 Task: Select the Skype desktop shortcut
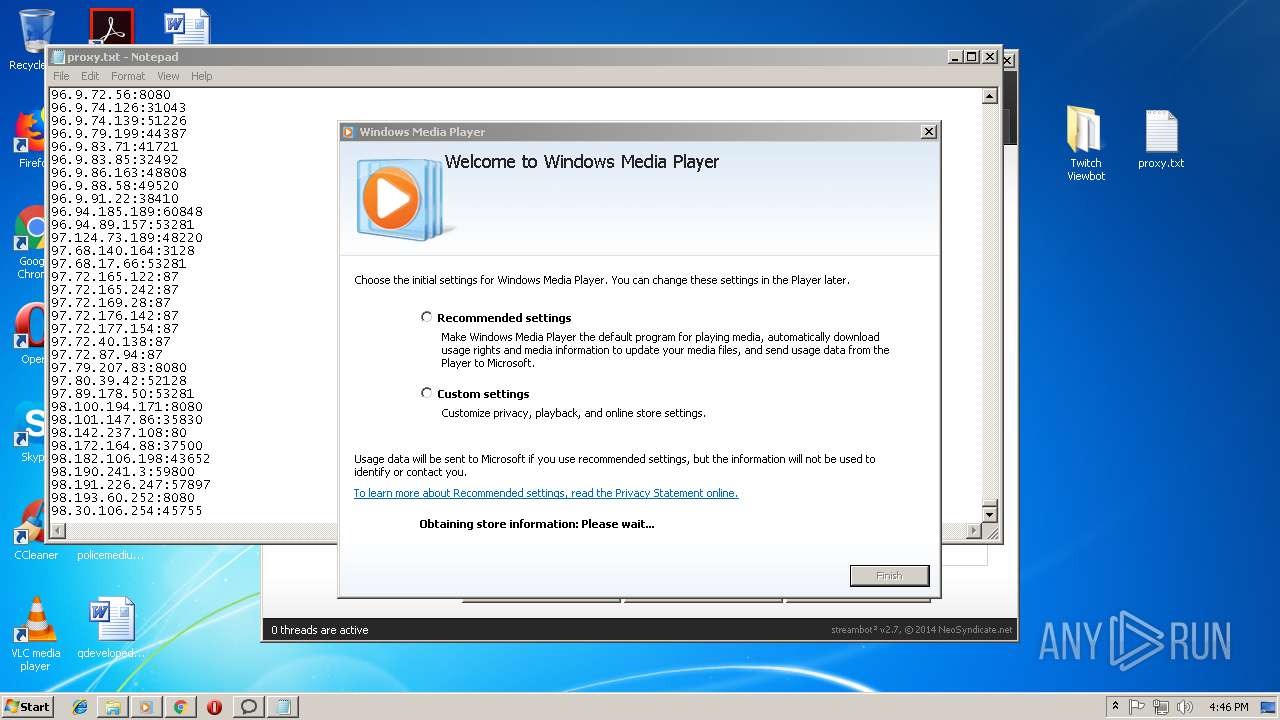[30, 432]
